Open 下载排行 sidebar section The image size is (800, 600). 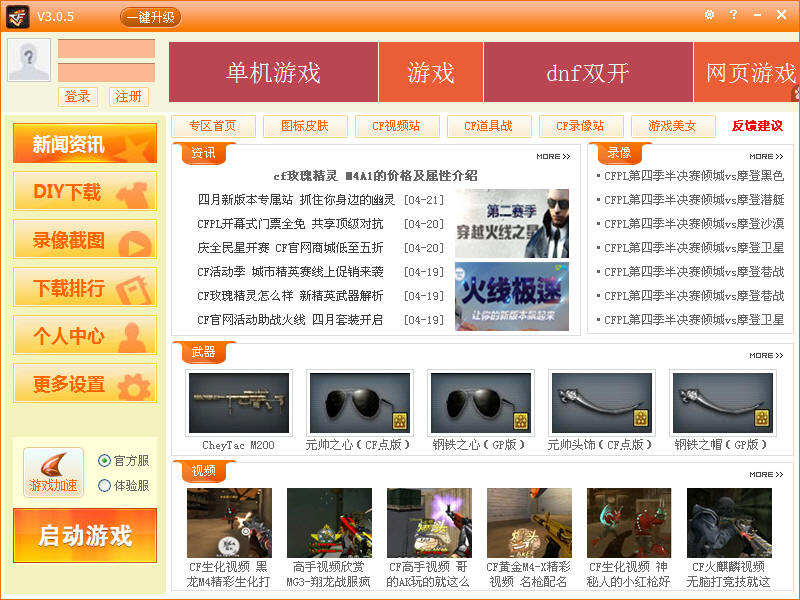85,287
